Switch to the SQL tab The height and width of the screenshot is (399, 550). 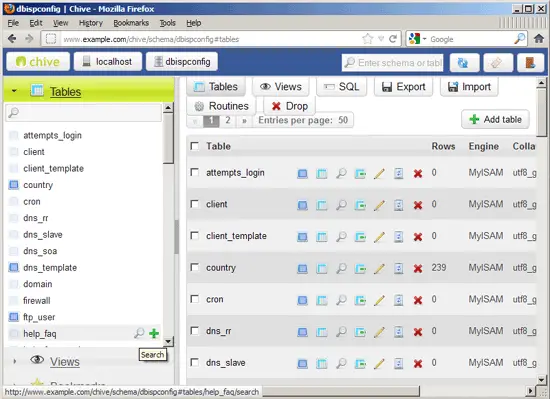coord(342,87)
